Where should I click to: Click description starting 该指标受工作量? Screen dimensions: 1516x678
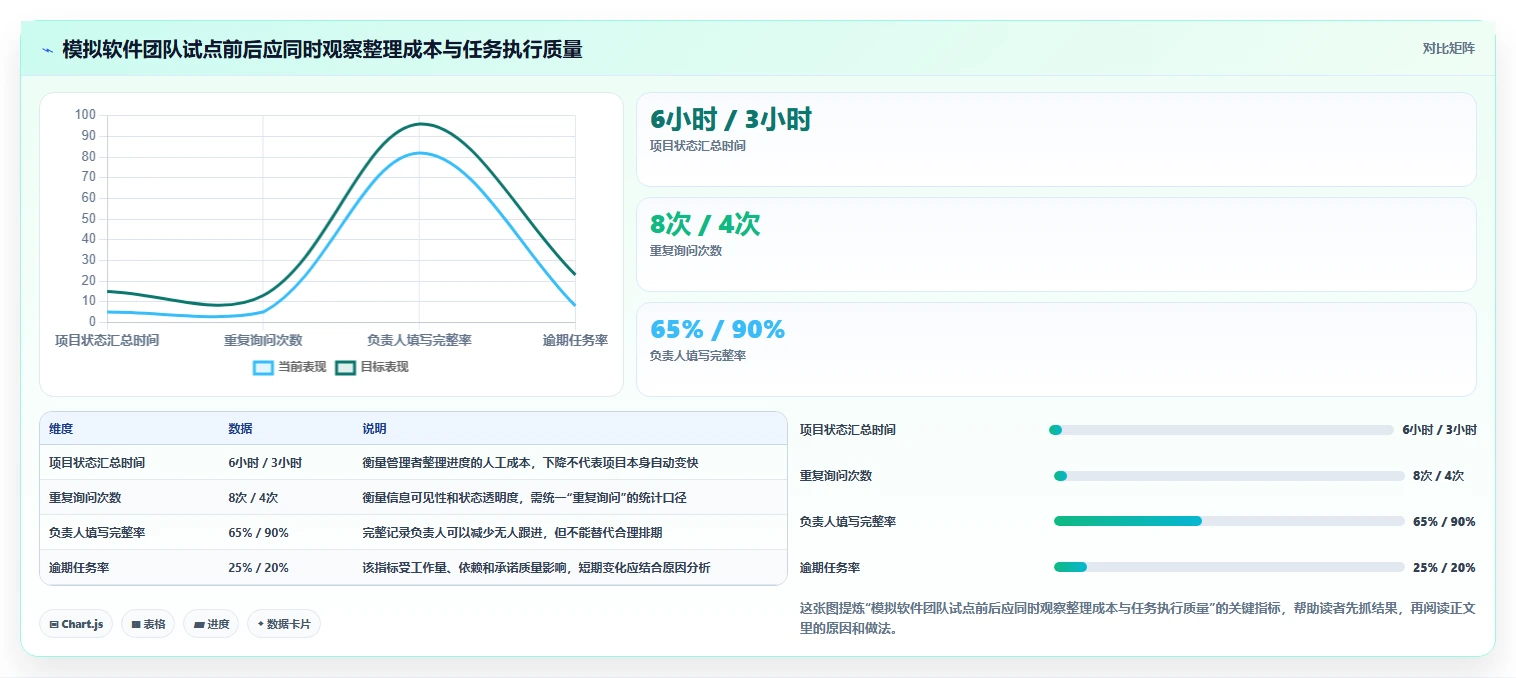click(536, 568)
